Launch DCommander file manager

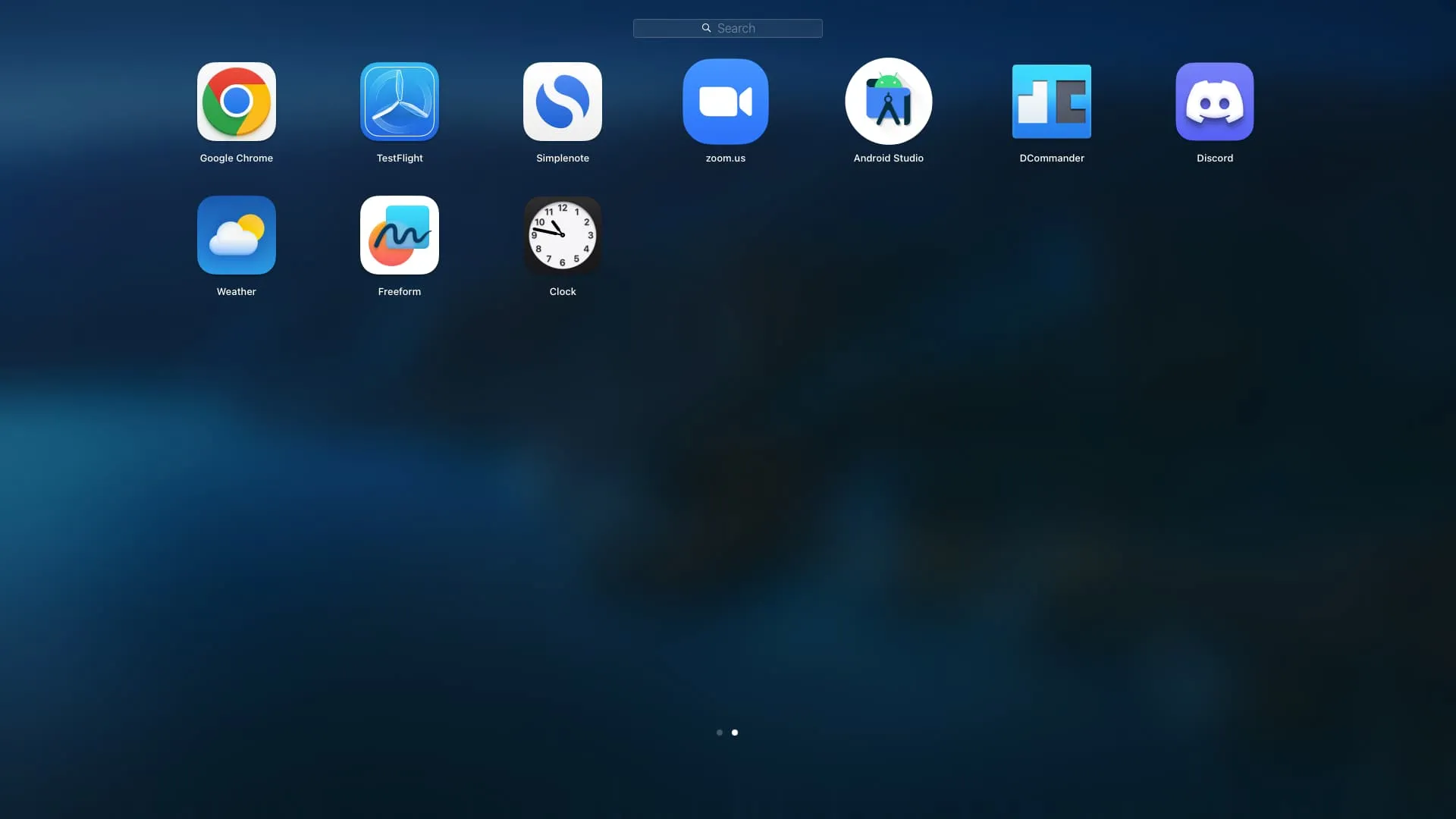[x=1051, y=101]
